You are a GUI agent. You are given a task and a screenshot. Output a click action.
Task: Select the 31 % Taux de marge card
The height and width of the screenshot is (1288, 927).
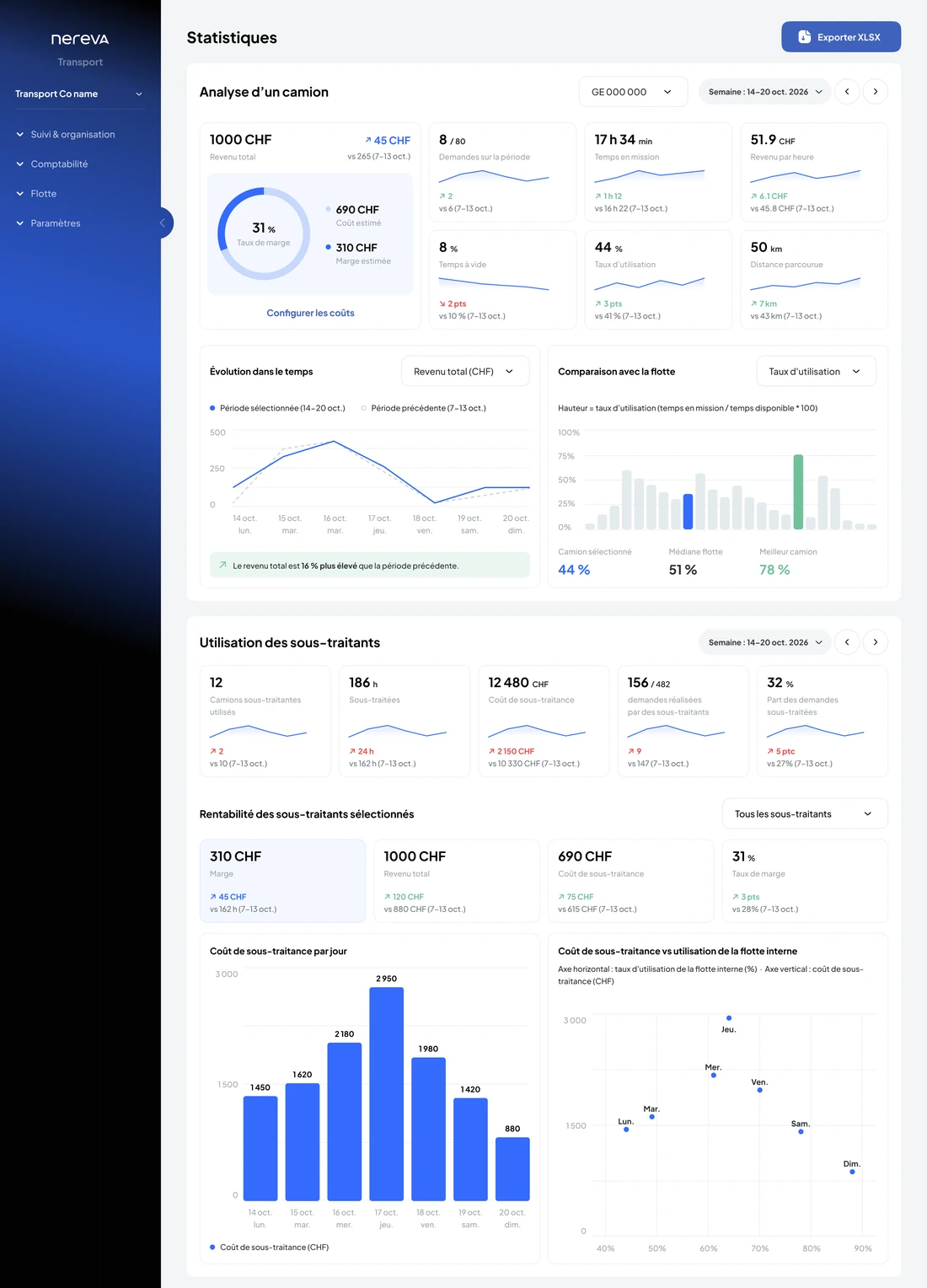[x=805, y=881]
